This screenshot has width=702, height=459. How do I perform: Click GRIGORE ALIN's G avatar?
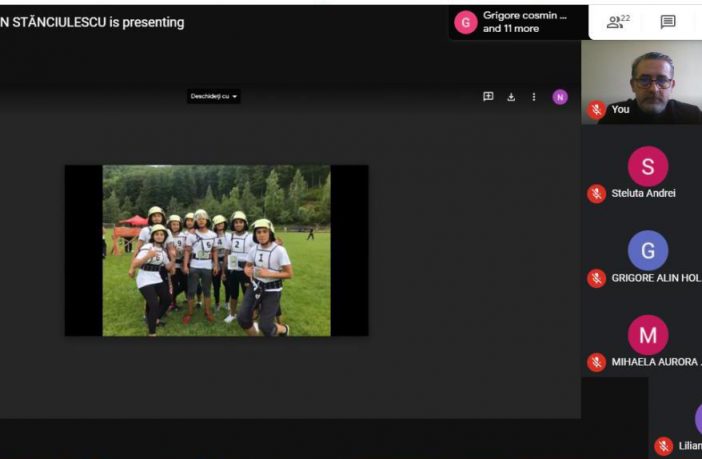[x=648, y=250]
